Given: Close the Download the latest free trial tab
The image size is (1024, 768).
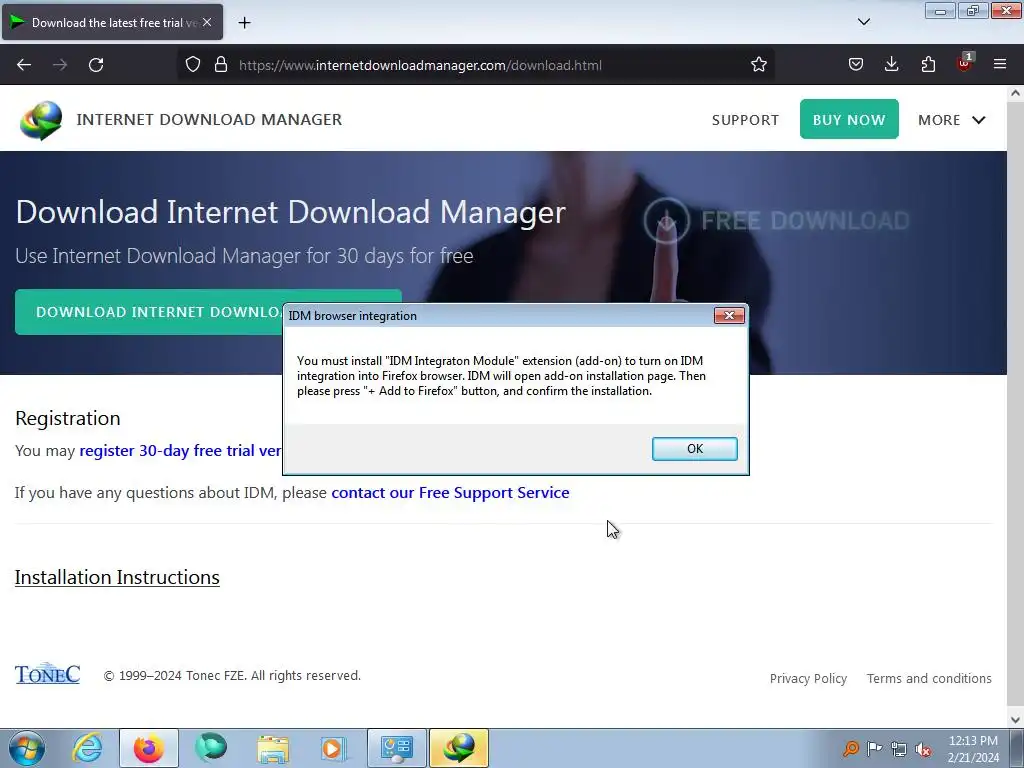Looking at the screenshot, I should click(207, 22).
